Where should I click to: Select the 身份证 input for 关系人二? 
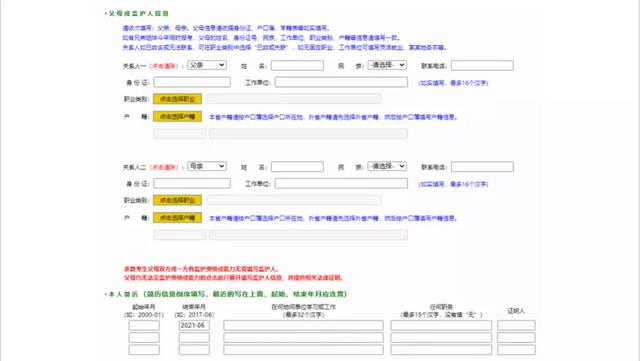[x=192, y=183]
